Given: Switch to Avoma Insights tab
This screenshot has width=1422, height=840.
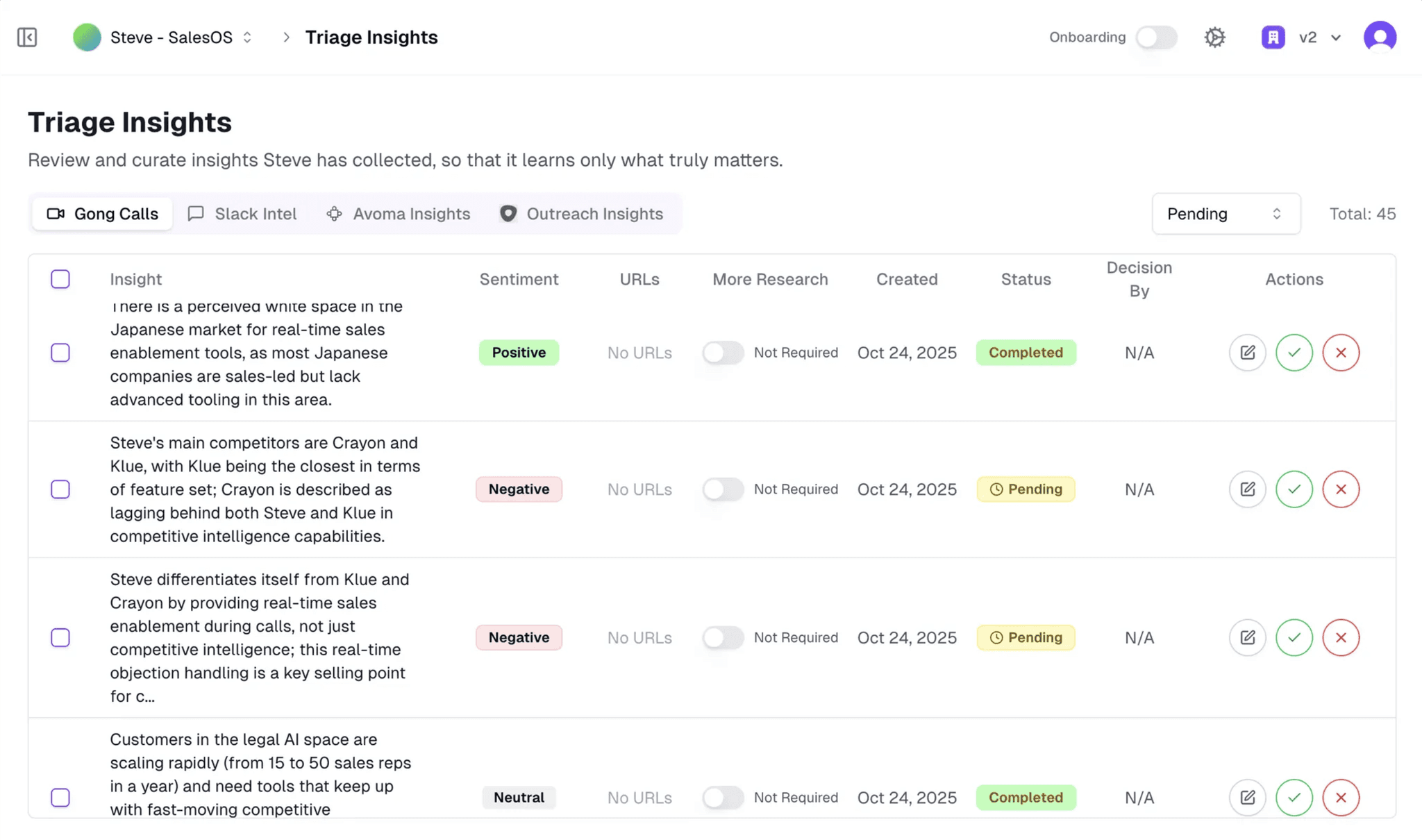Looking at the screenshot, I should tap(398, 214).
